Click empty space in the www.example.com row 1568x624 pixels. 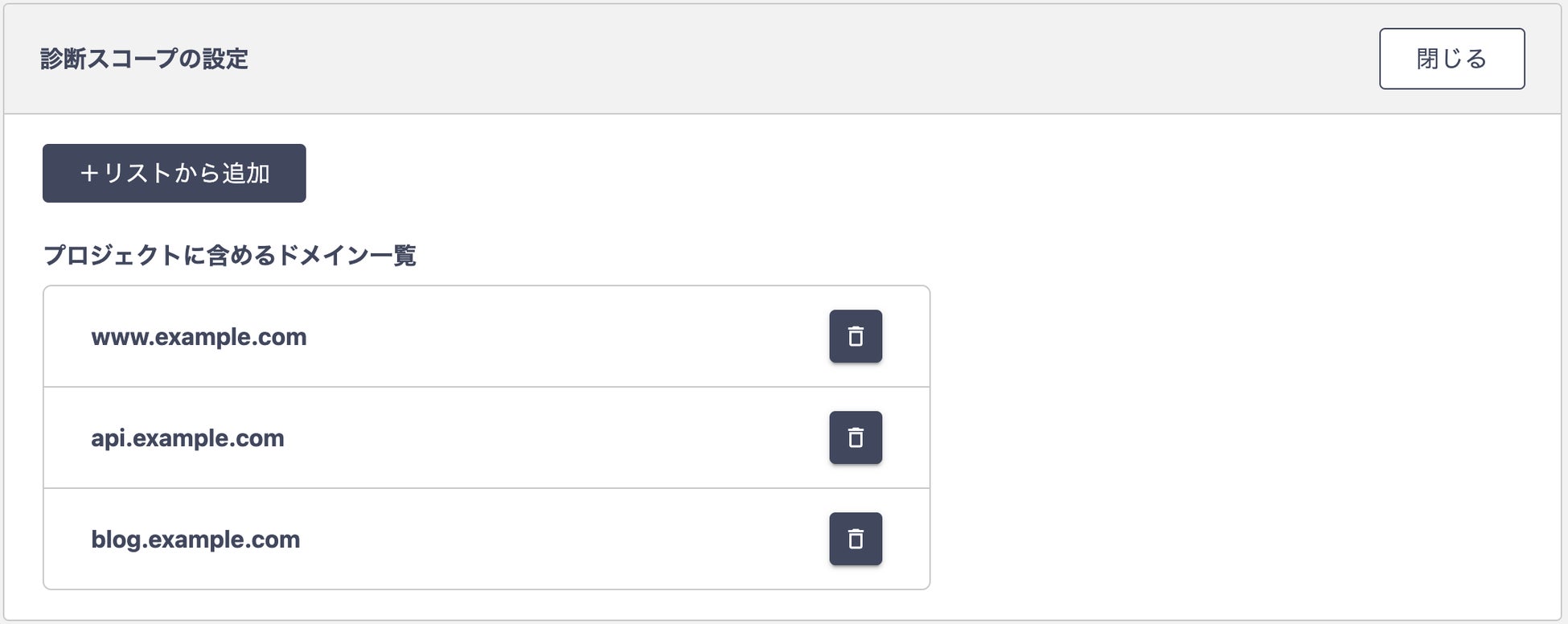pos(563,337)
